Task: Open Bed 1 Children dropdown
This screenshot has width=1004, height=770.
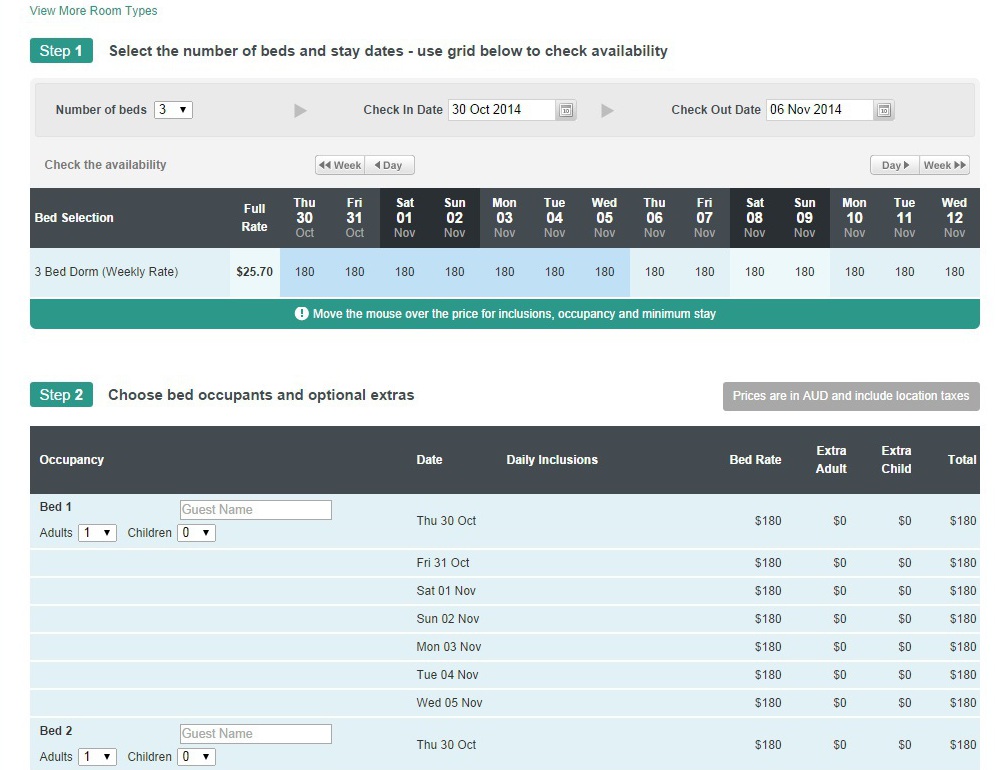Action: pos(196,533)
